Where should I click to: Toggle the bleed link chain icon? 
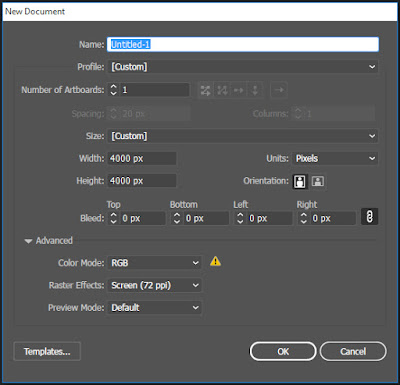click(369, 217)
